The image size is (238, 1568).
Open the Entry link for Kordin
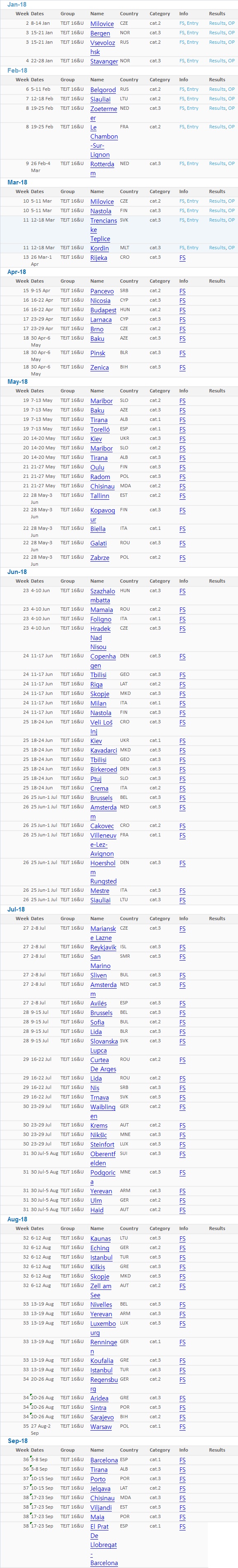pyautogui.click(x=192, y=248)
